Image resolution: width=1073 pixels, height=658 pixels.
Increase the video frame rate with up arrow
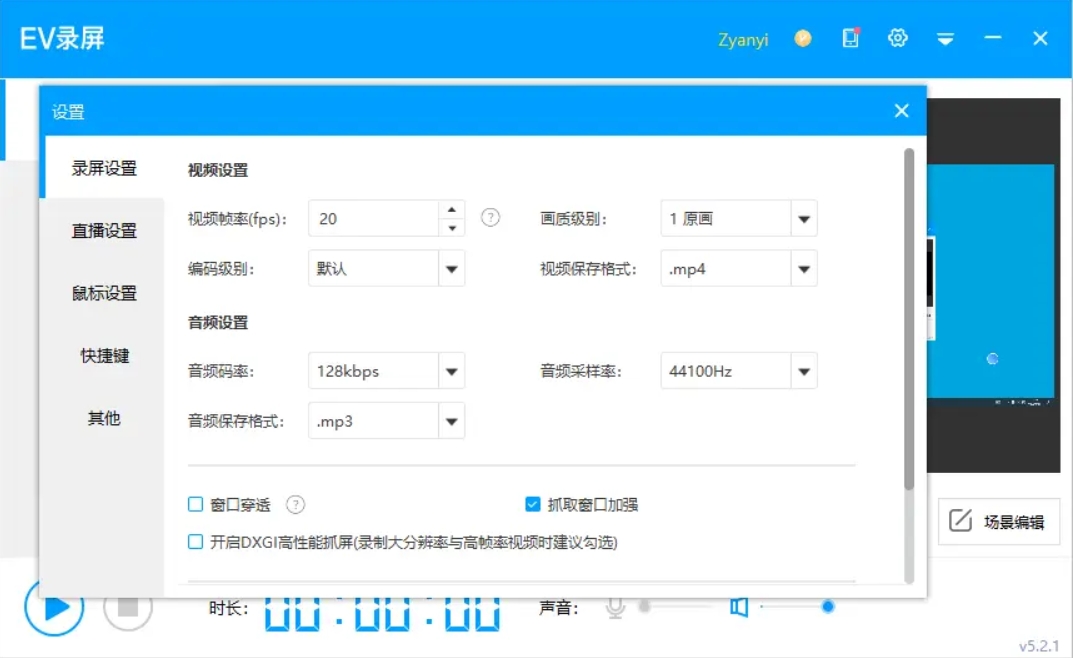452,210
